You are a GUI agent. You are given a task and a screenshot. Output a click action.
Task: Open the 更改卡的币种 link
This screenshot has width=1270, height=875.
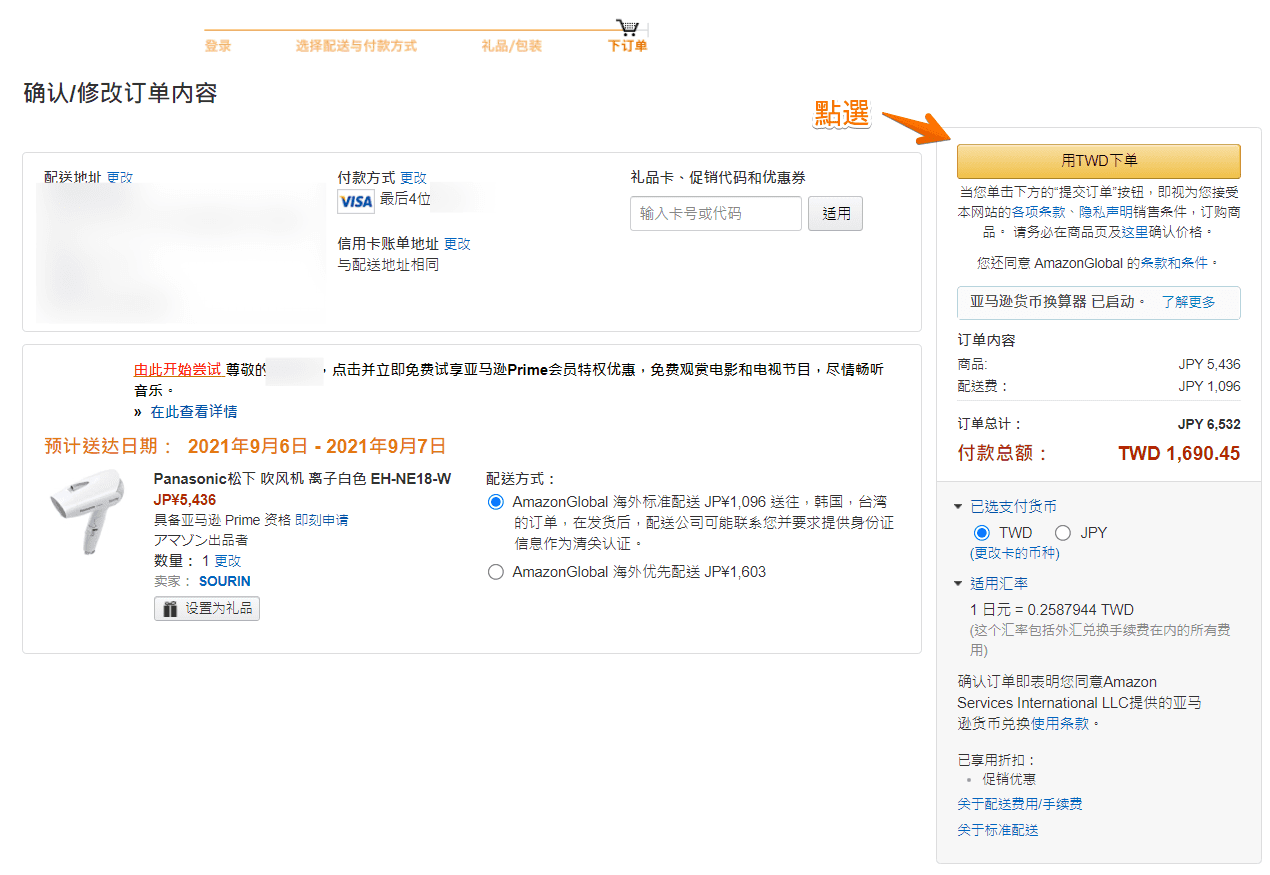pyautogui.click(x=1015, y=553)
